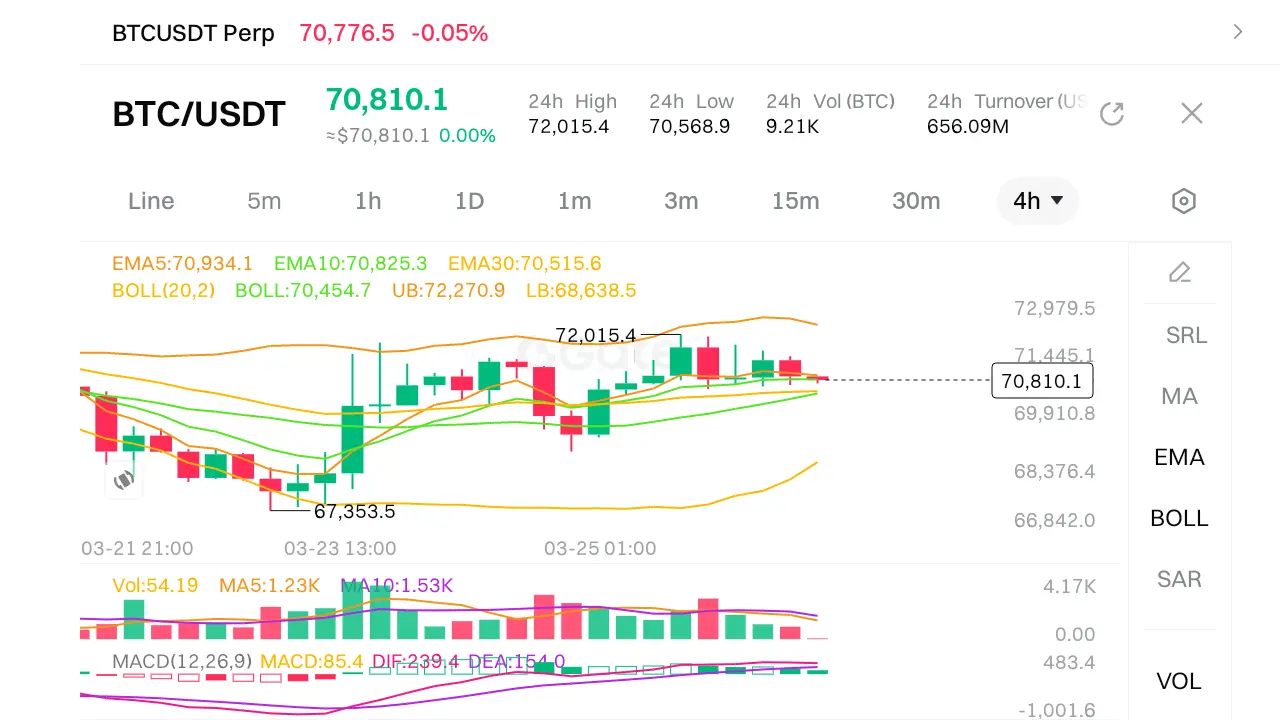Toggle the SAR indicator
Screen dimensions: 1280x720
[1179, 579]
